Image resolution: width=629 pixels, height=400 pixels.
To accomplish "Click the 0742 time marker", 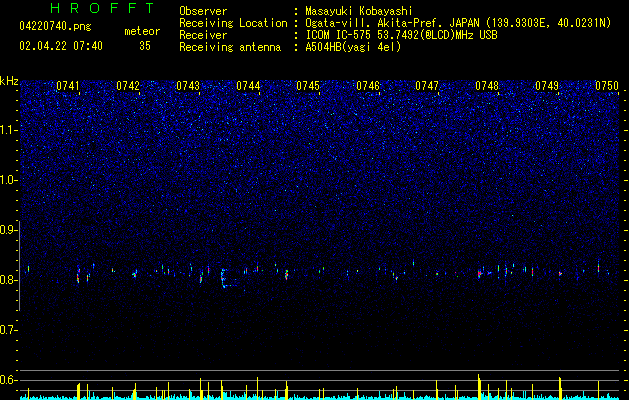I will pyautogui.click(x=128, y=86).
